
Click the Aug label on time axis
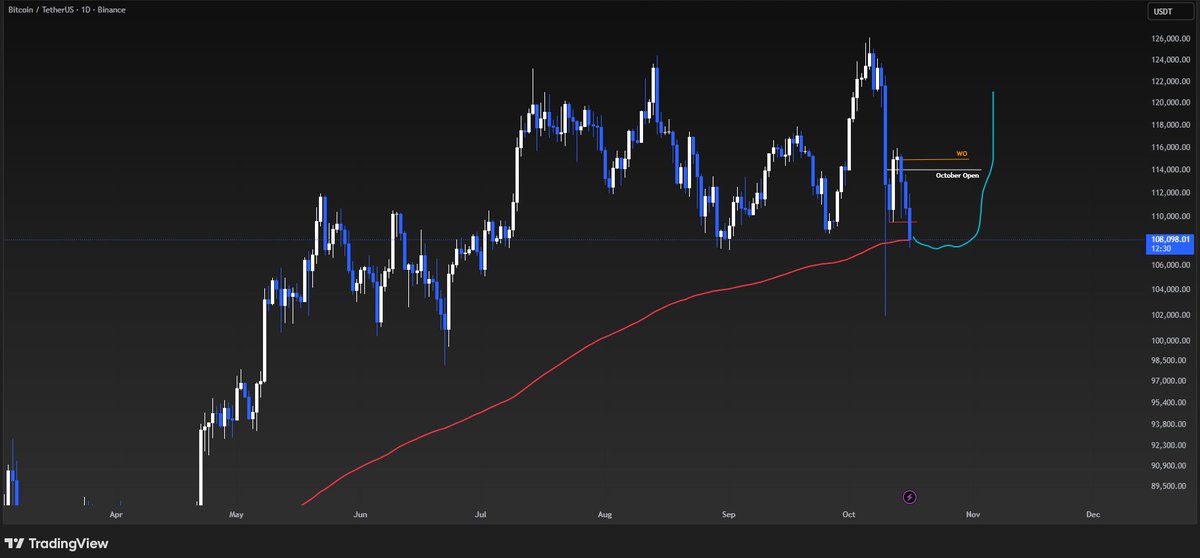(604, 515)
